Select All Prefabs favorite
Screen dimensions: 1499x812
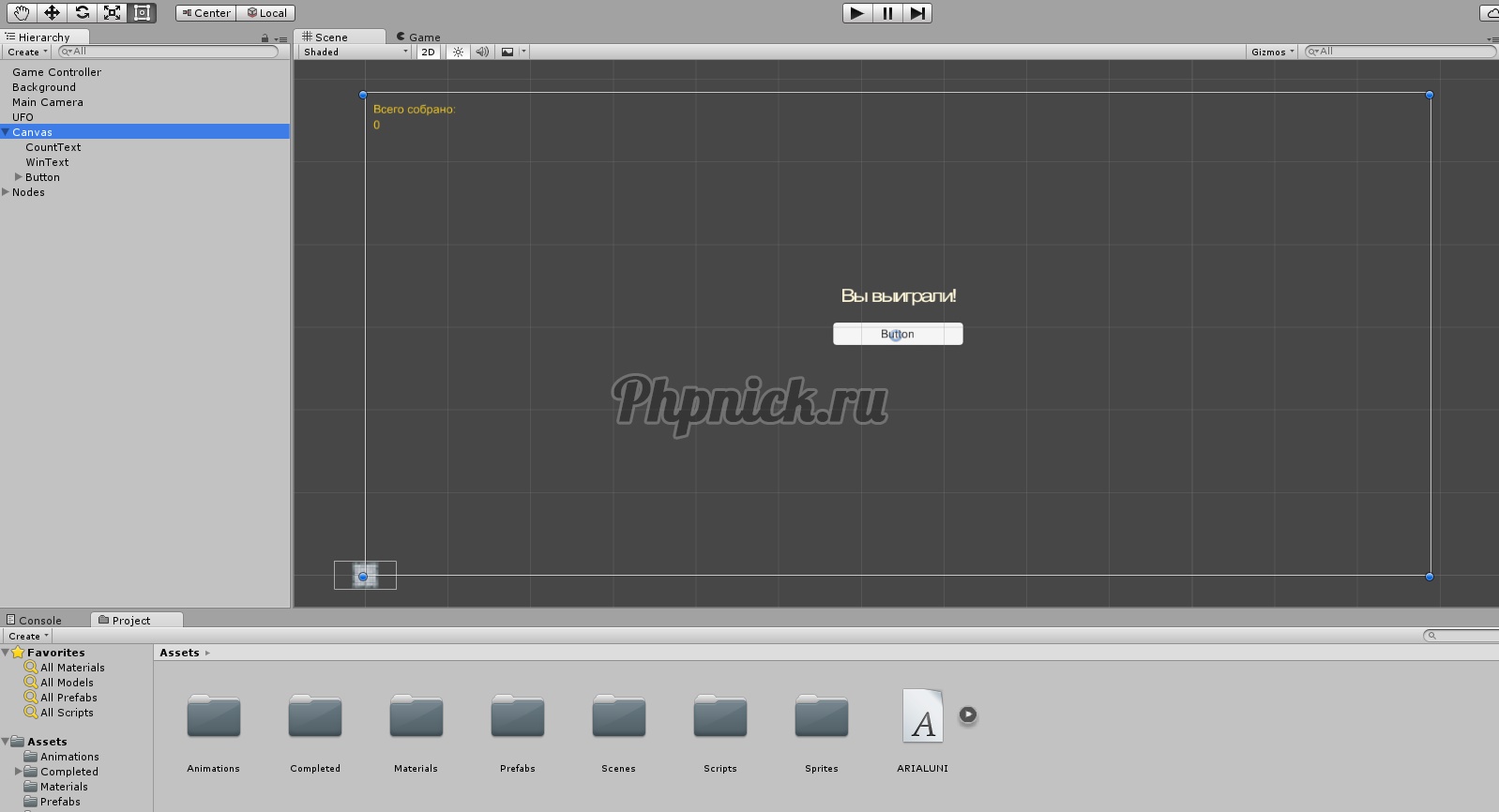point(68,698)
